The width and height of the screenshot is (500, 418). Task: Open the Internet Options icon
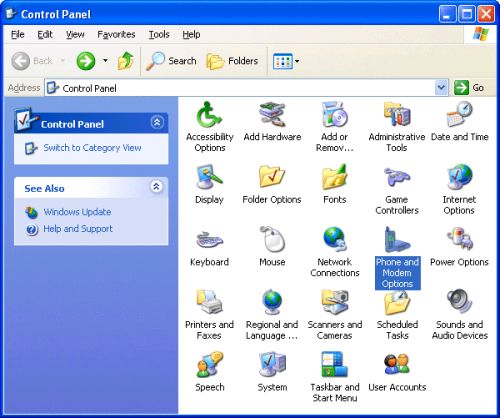tap(459, 177)
